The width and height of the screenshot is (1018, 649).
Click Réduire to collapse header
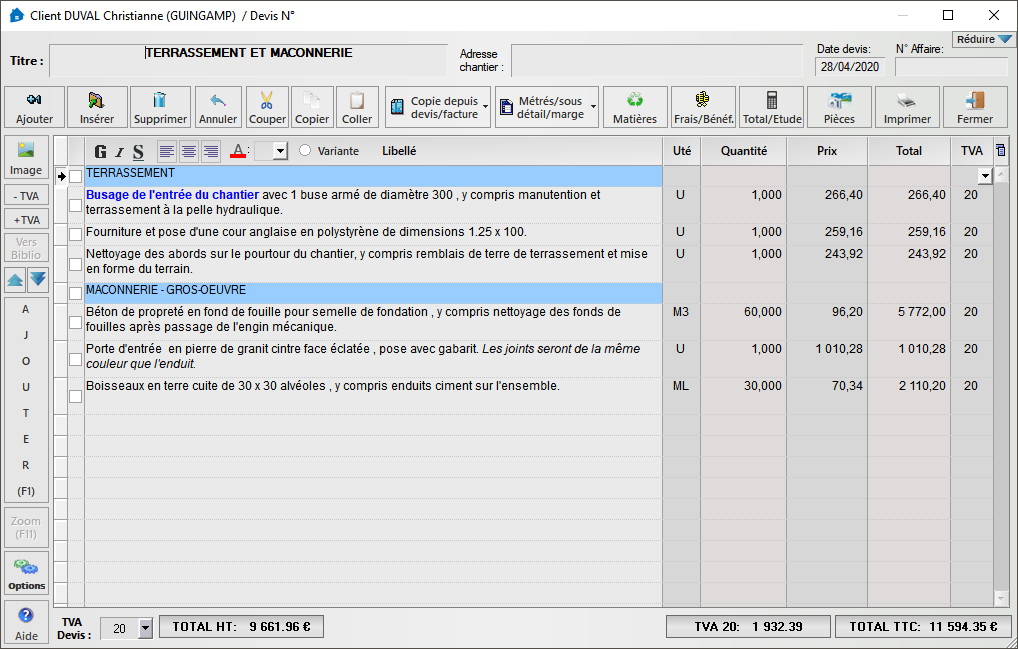983,39
